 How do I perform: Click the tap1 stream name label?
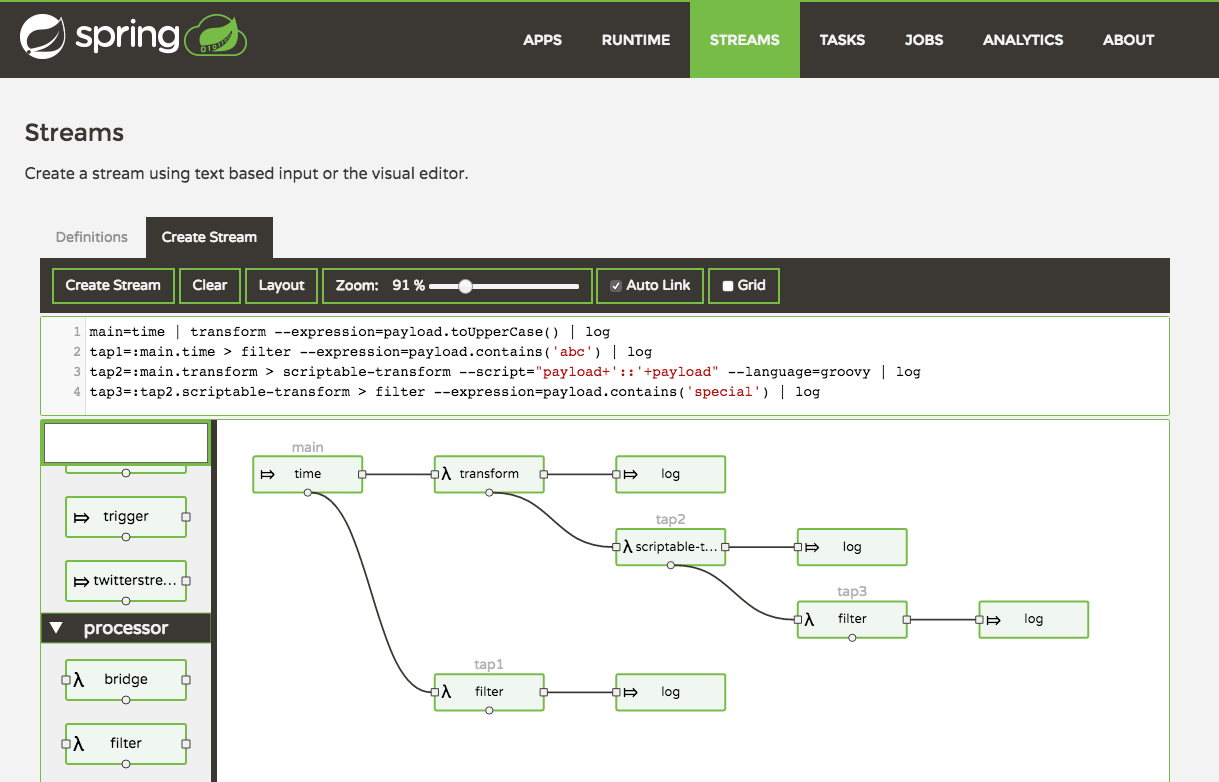[489, 664]
